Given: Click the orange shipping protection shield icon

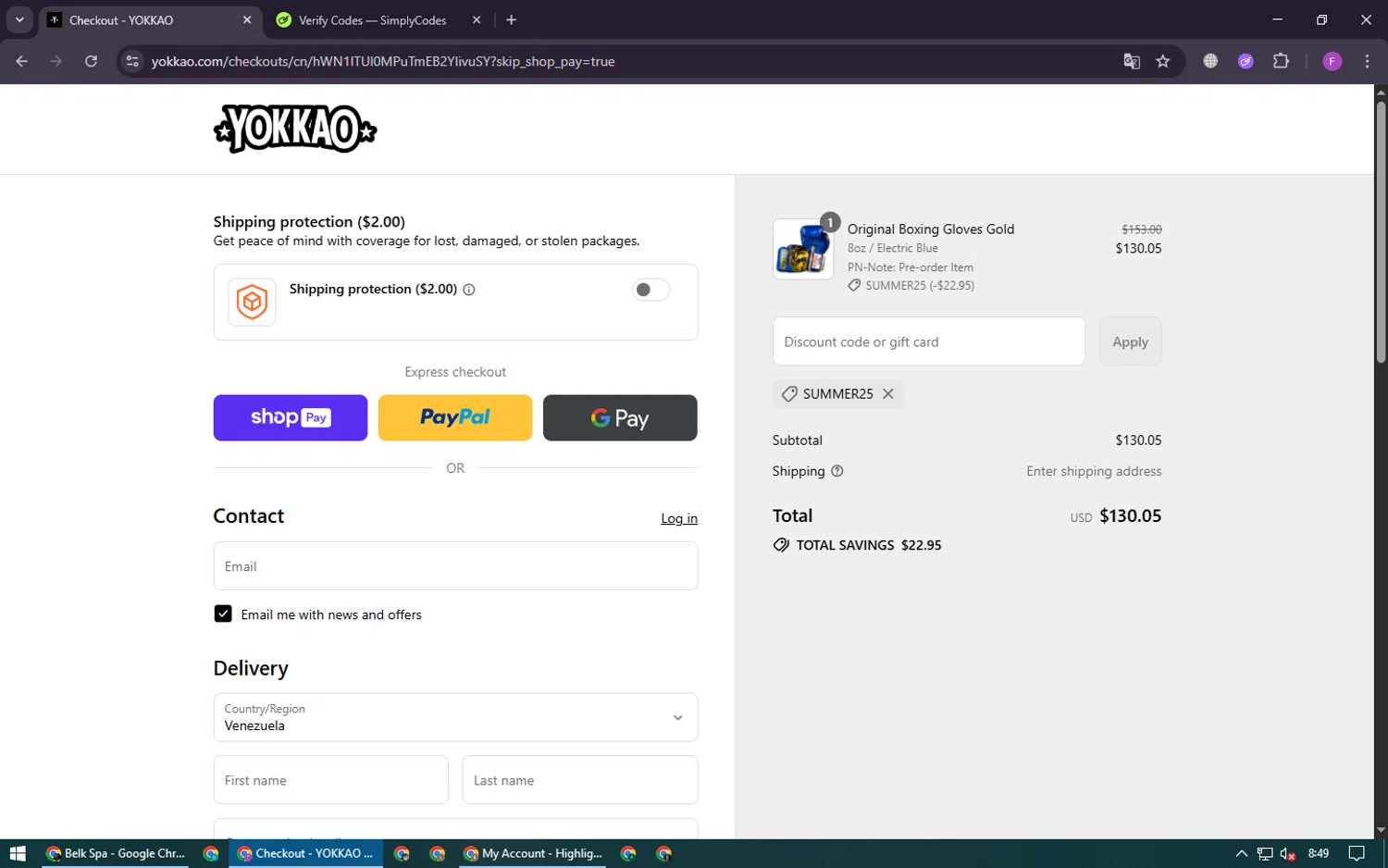Looking at the screenshot, I should coord(252,302).
